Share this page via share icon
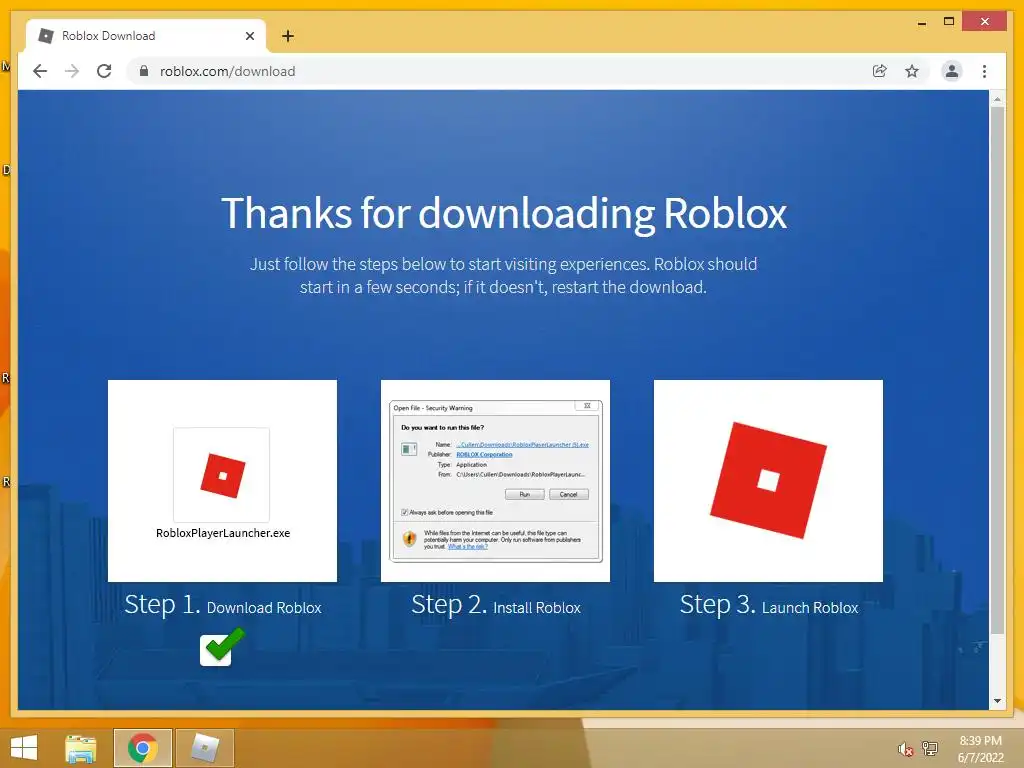The image size is (1024, 768). tap(880, 71)
